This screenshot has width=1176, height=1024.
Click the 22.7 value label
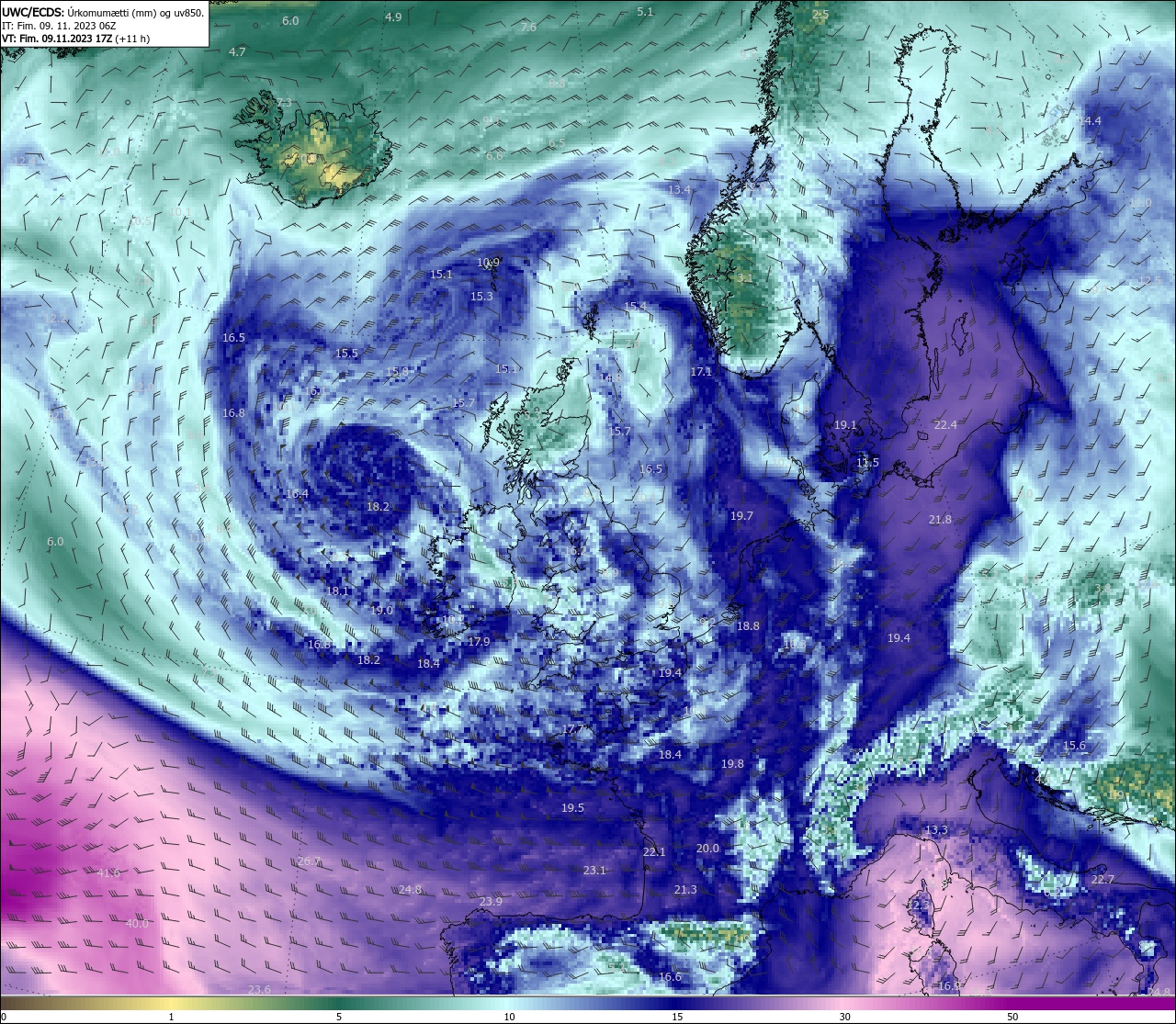[1102, 880]
